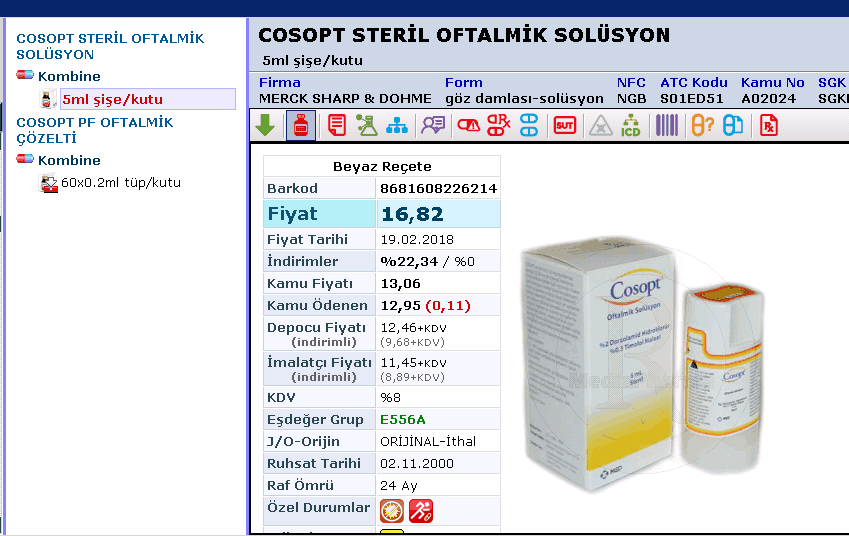
Task: Click the purple person speech bubble icon
Action: [433, 126]
